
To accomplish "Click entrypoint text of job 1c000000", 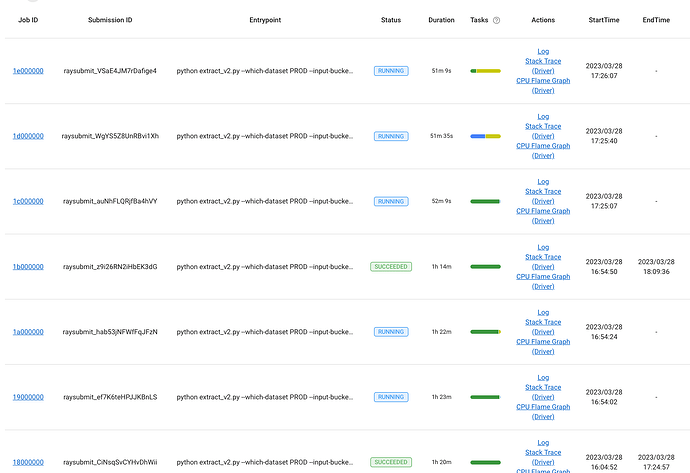I will [265, 201].
